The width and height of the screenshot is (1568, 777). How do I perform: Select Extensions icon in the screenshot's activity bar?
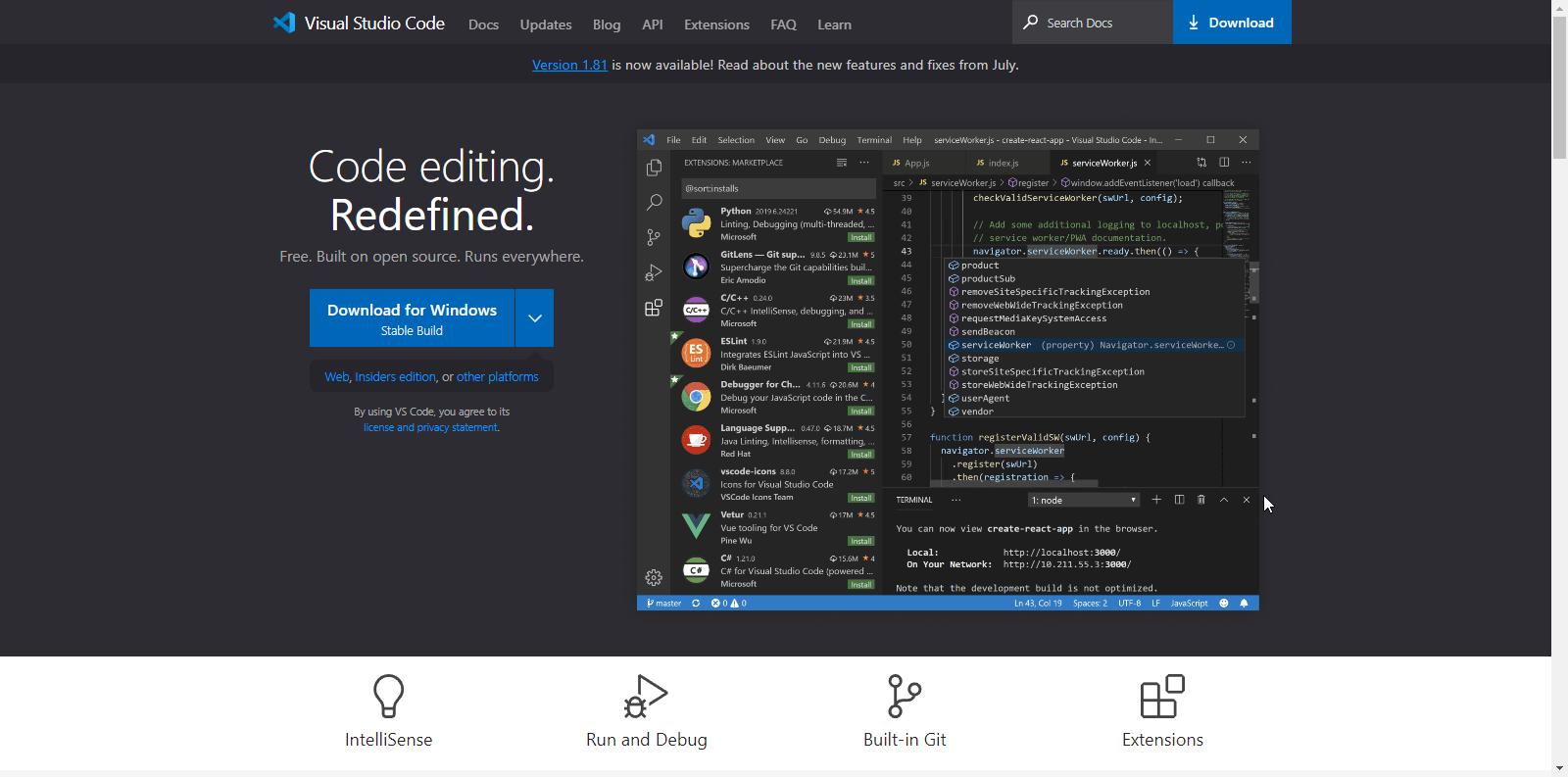tap(654, 308)
